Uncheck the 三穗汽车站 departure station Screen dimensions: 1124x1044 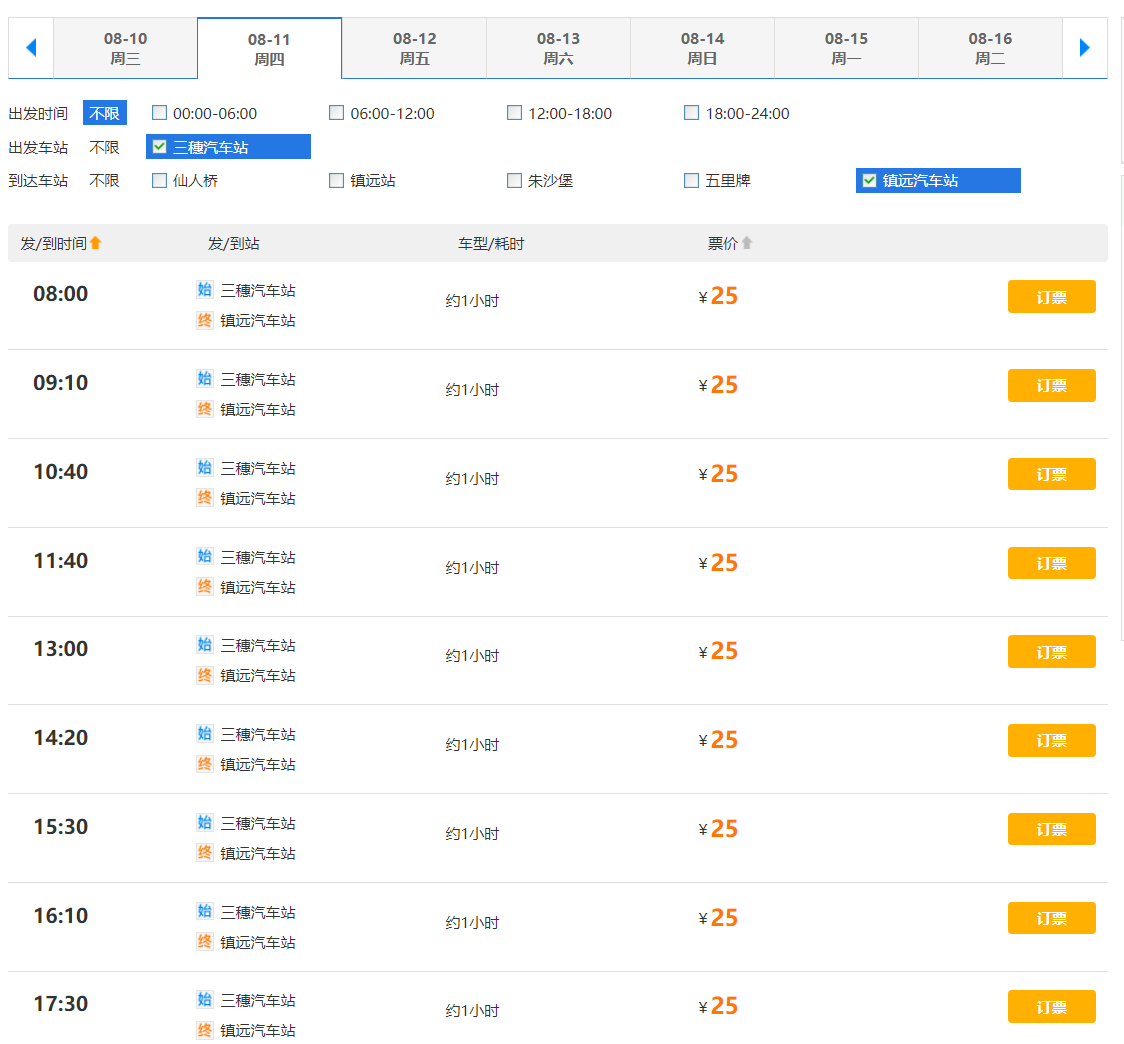tap(160, 147)
